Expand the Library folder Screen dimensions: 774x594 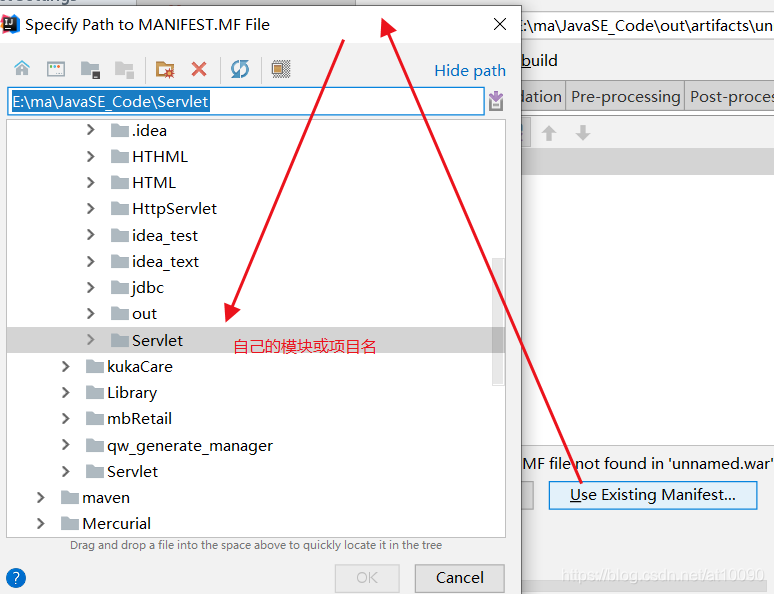tap(65, 392)
